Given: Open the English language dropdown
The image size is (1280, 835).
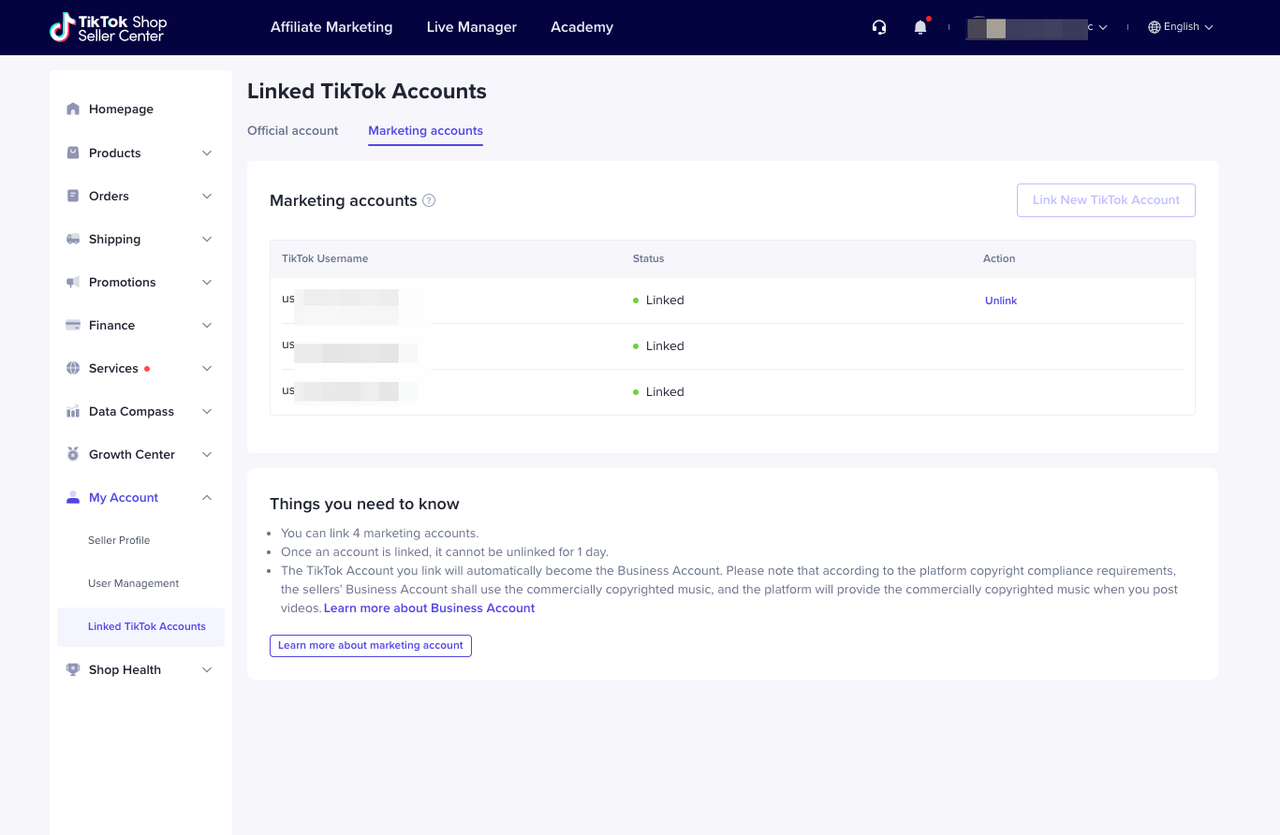Looking at the screenshot, I should tap(1180, 26).
